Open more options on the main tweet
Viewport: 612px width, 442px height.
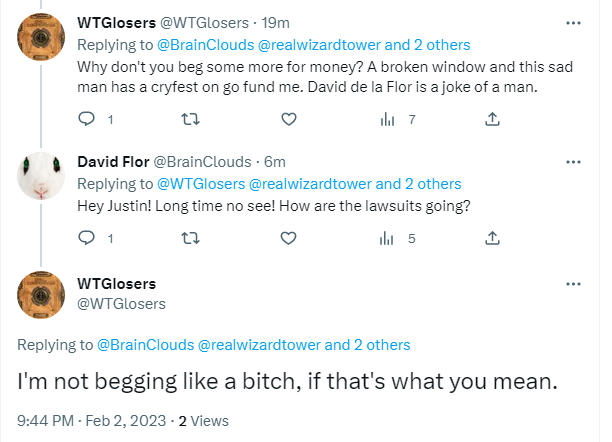coord(573,284)
